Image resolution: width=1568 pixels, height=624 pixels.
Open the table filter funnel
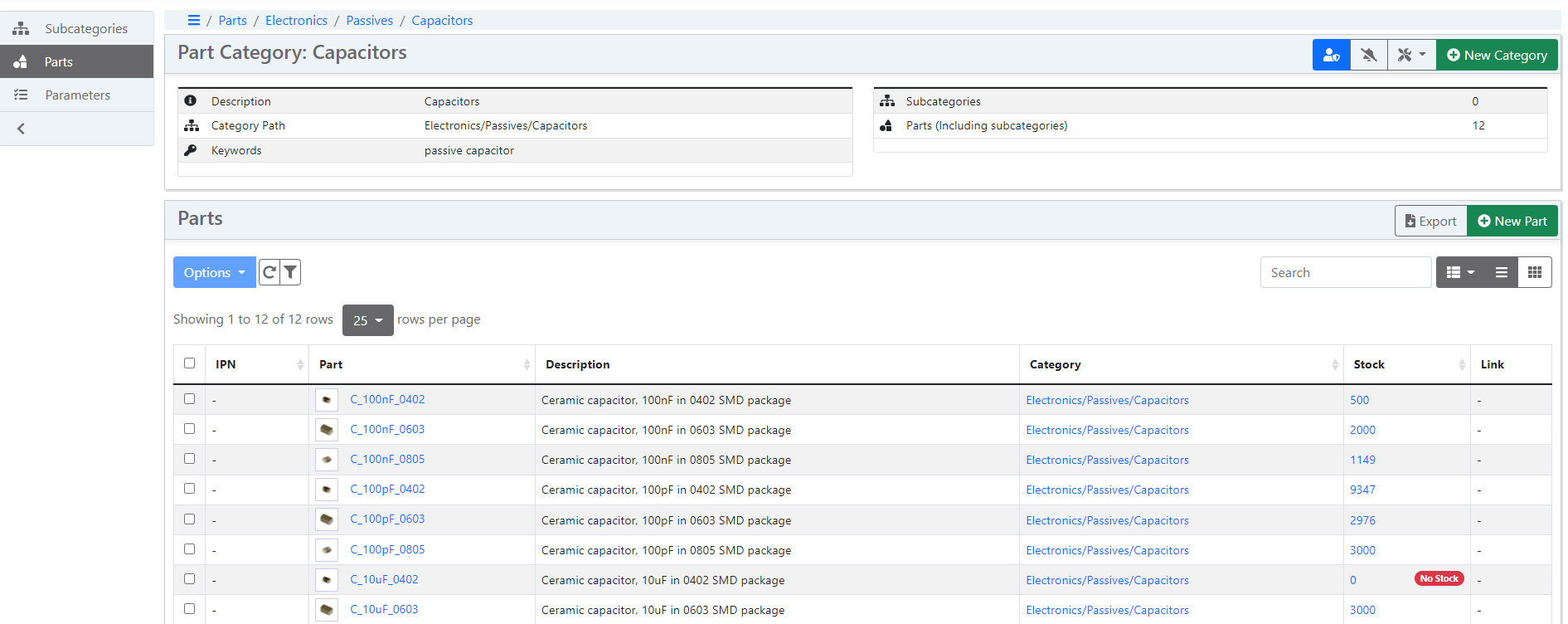[290, 272]
